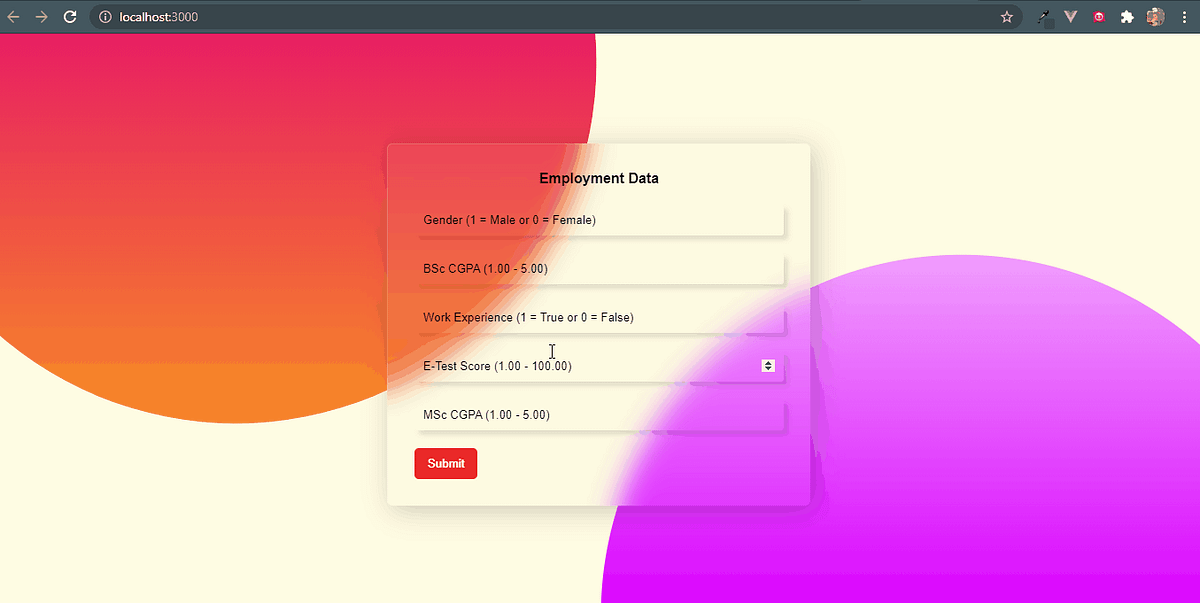The height and width of the screenshot is (603, 1200).
Task: Reload the localhost:3000 page
Action: (69, 16)
